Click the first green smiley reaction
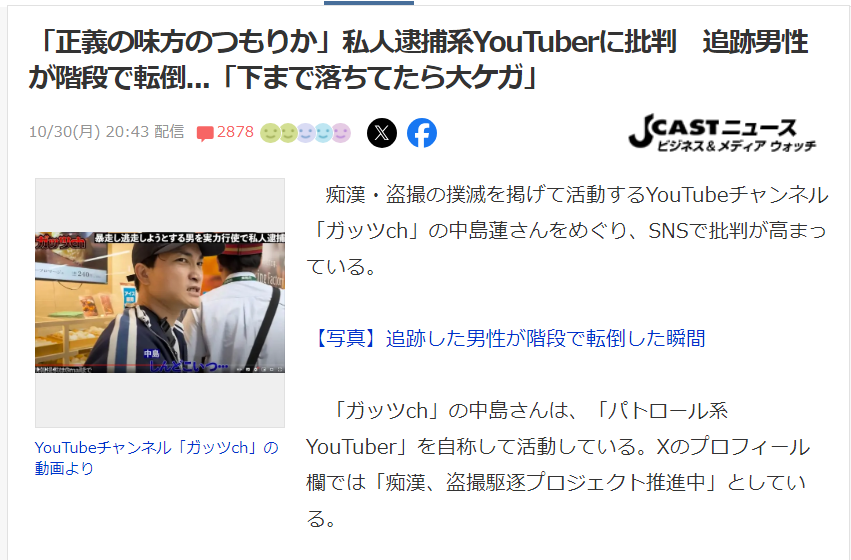The image size is (851, 560). point(270,133)
